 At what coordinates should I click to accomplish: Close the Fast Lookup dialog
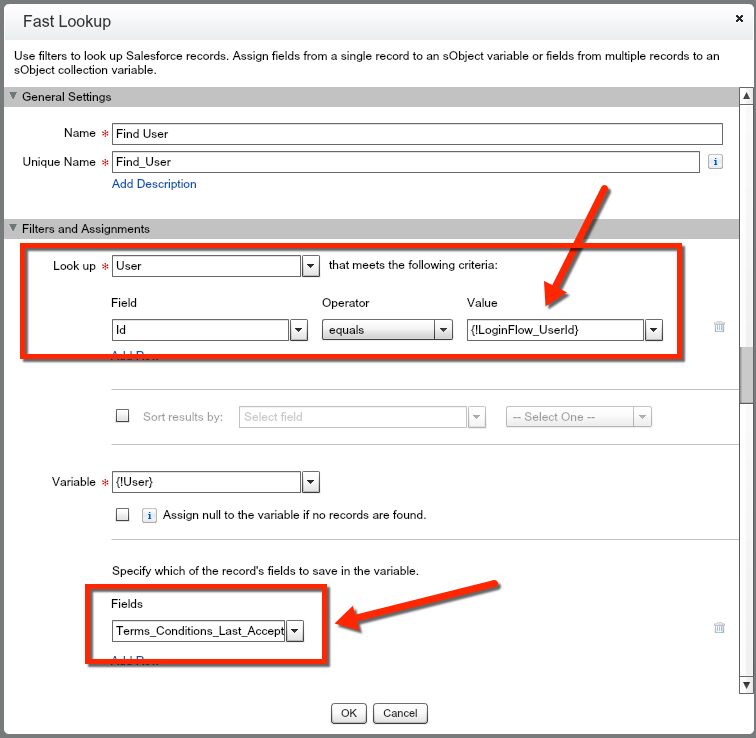tap(737, 20)
